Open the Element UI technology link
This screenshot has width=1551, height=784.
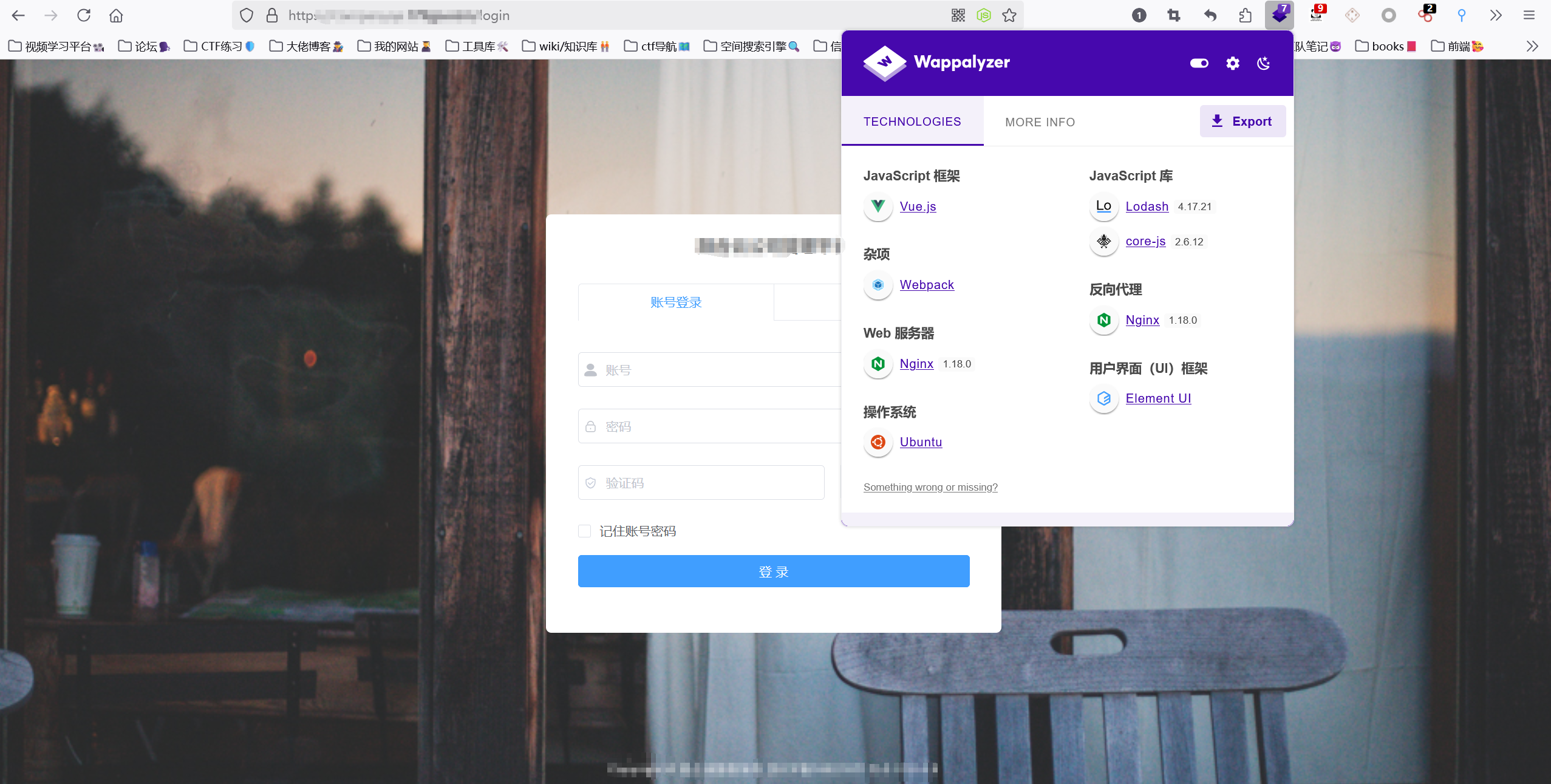tap(1157, 398)
